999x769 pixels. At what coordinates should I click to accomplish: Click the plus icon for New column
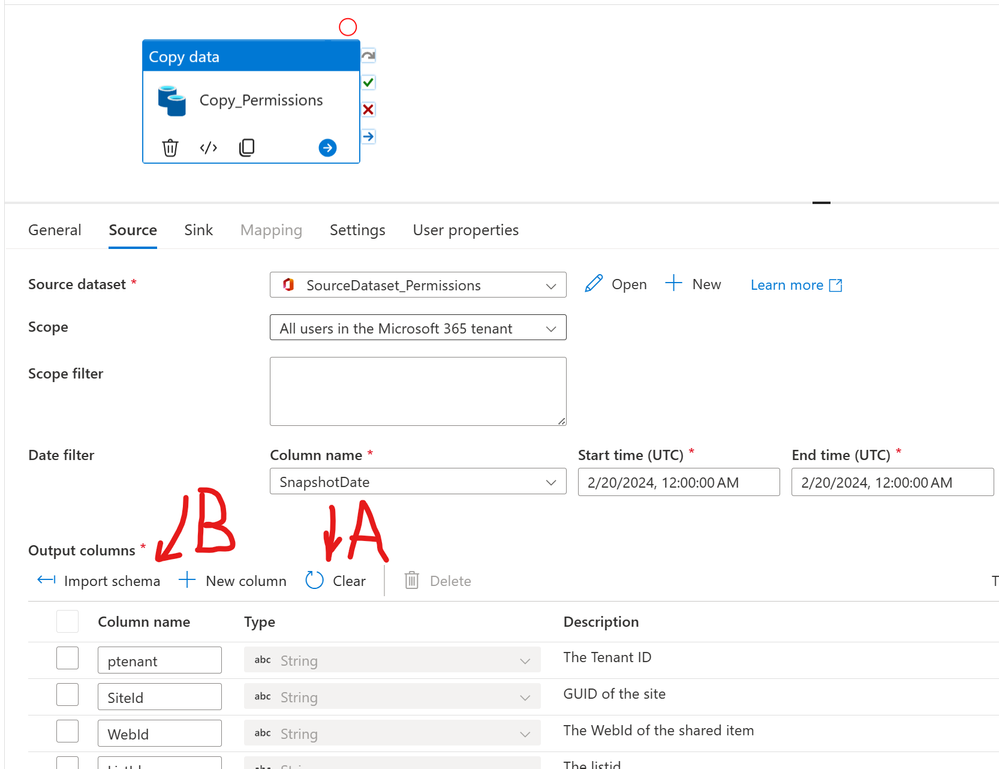[x=187, y=580]
